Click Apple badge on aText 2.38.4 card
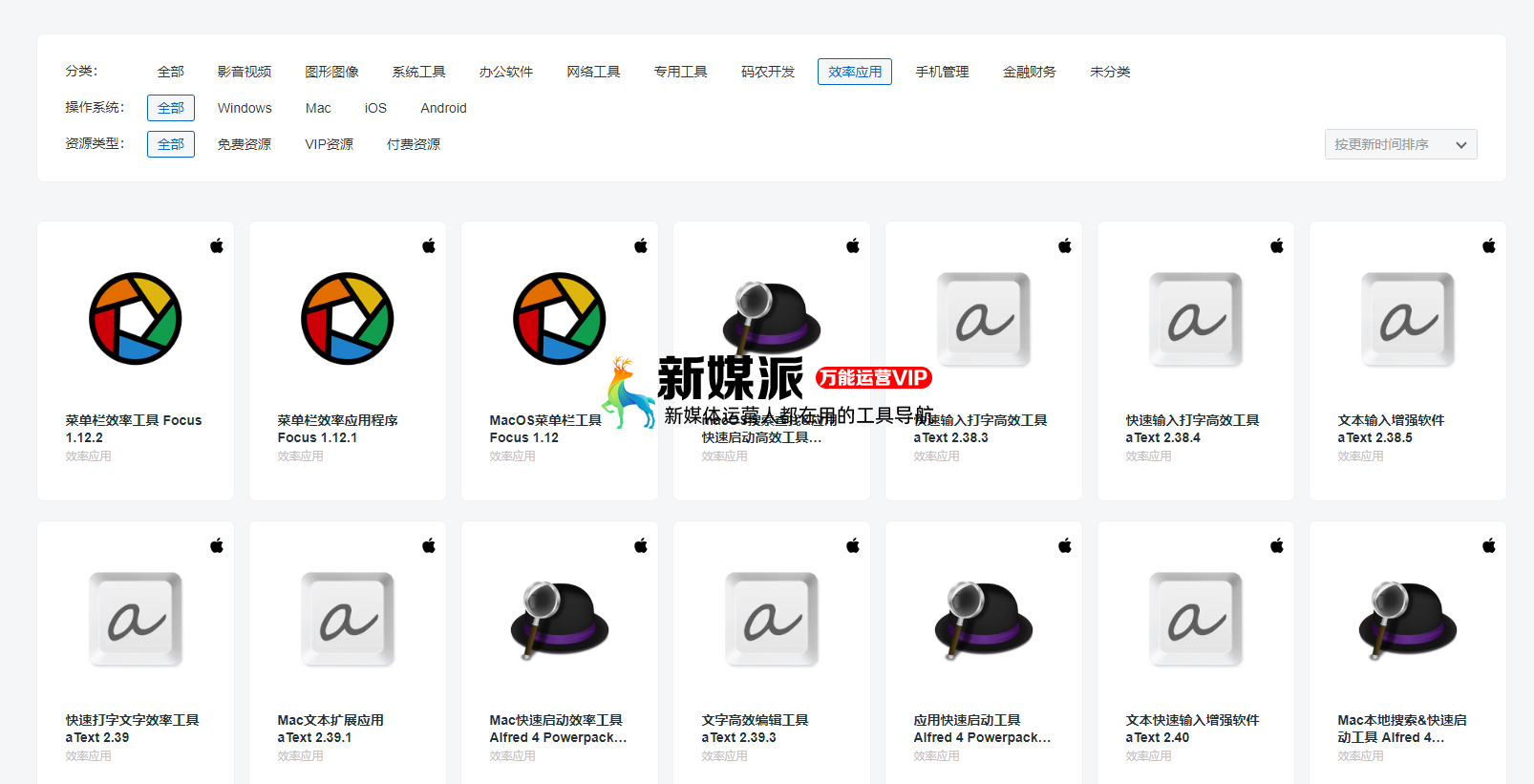This screenshot has height=784, width=1534. 1277,245
